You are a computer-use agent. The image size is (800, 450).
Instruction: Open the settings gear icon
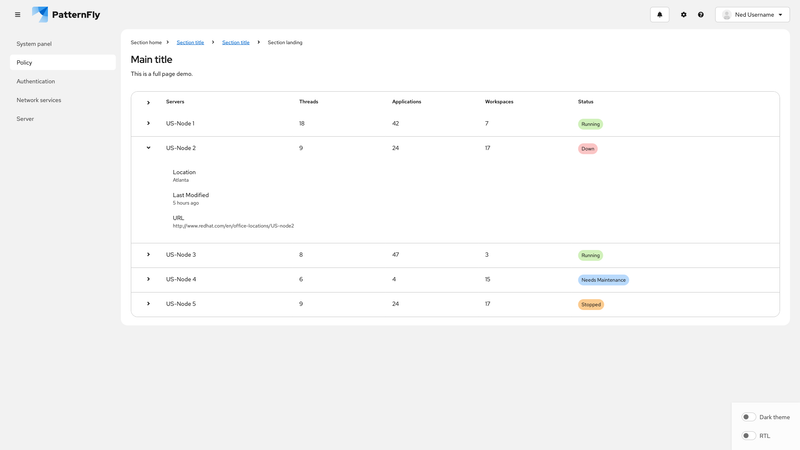click(x=684, y=15)
